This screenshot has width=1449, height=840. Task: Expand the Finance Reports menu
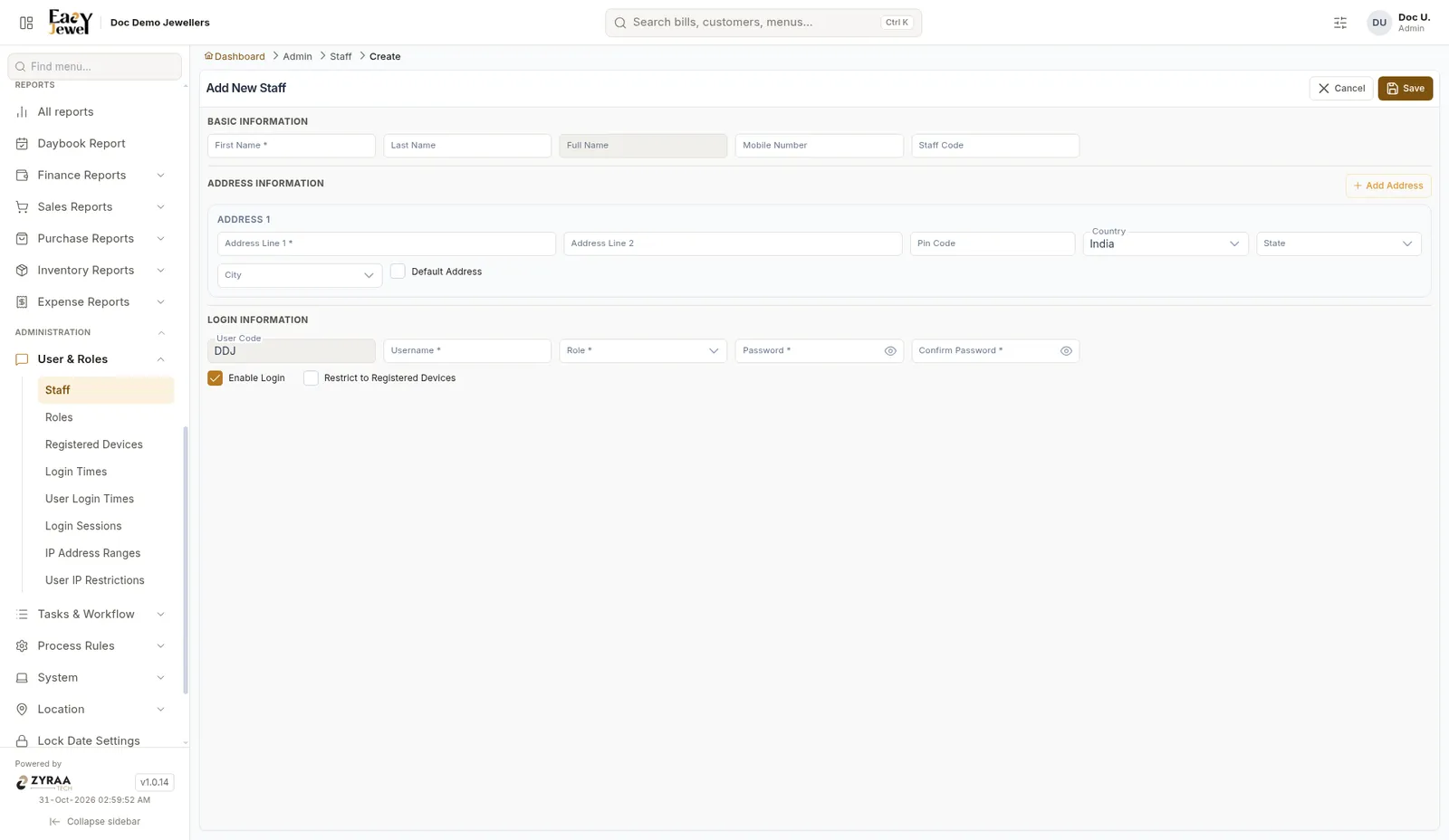pos(91,175)
